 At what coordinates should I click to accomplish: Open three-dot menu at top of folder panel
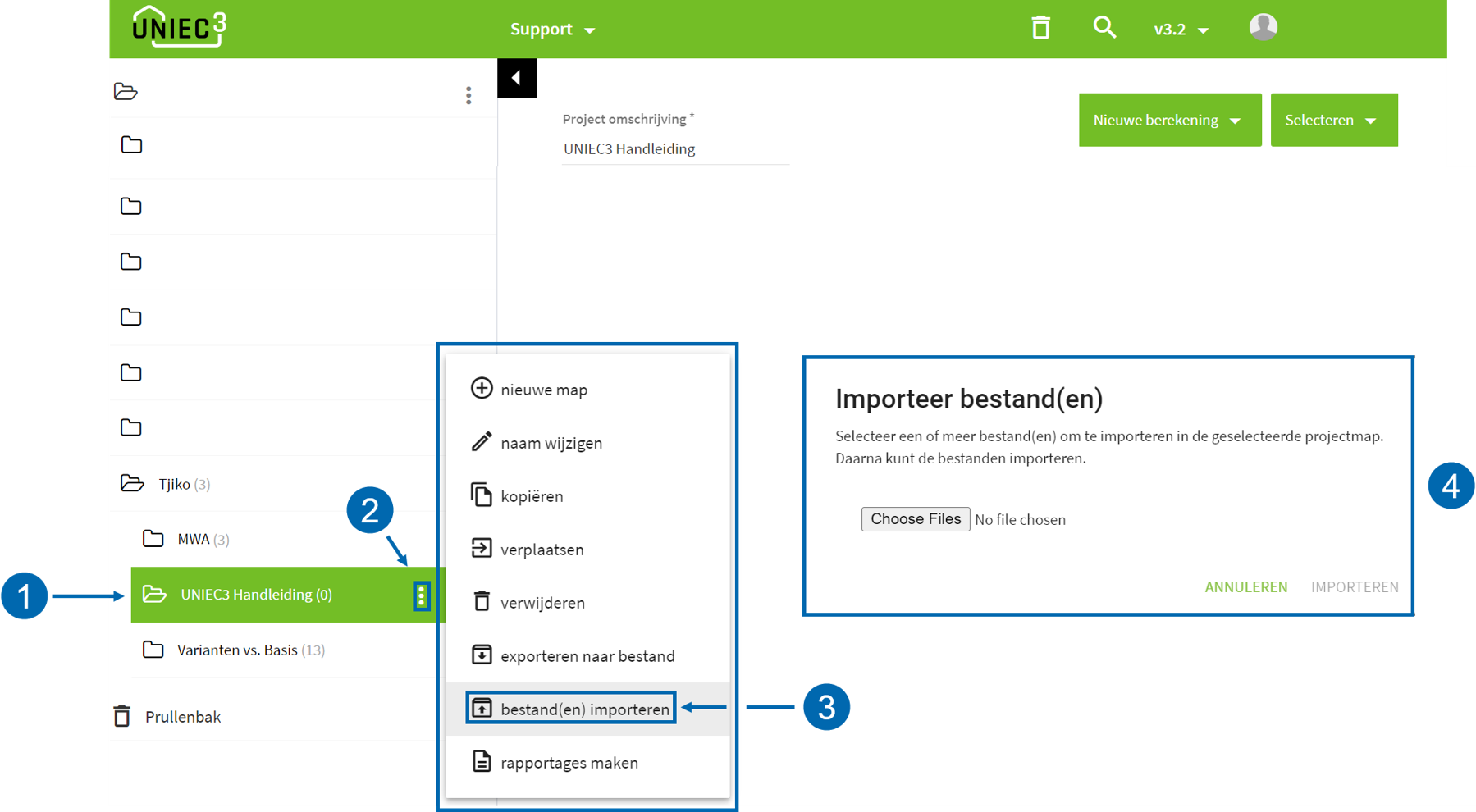468,95
